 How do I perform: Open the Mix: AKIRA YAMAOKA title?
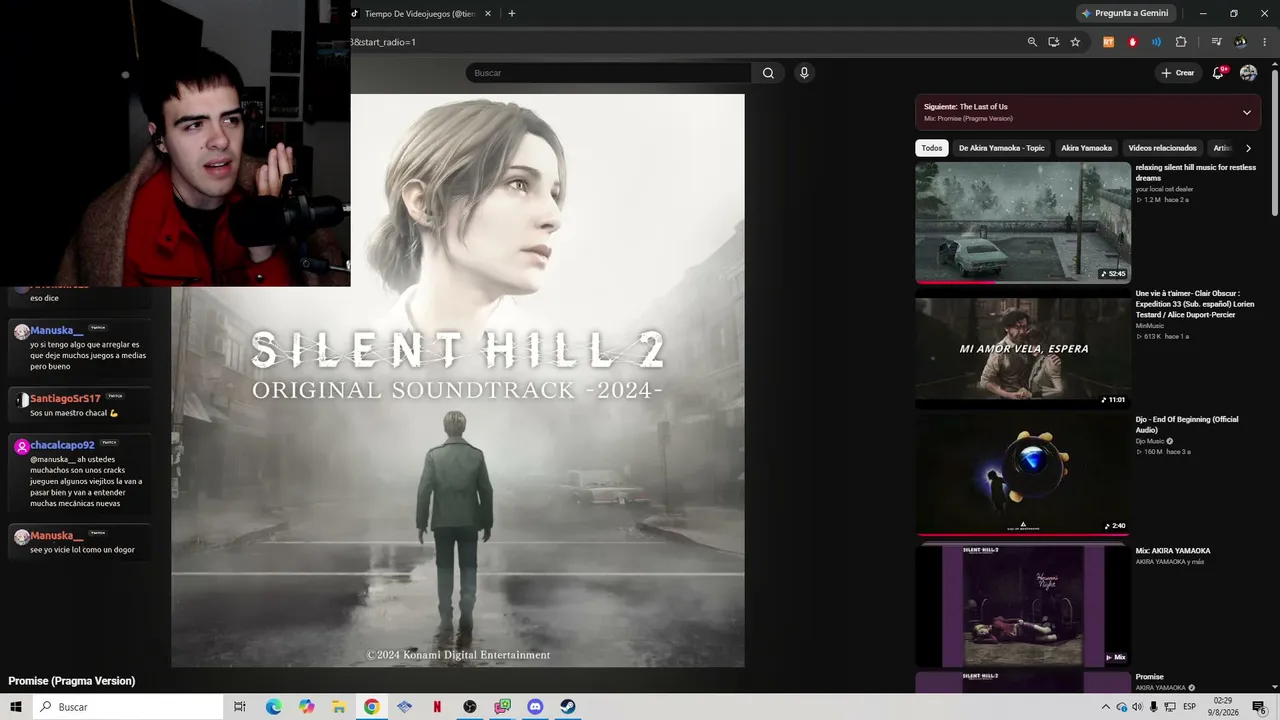tap(1173, 551)
